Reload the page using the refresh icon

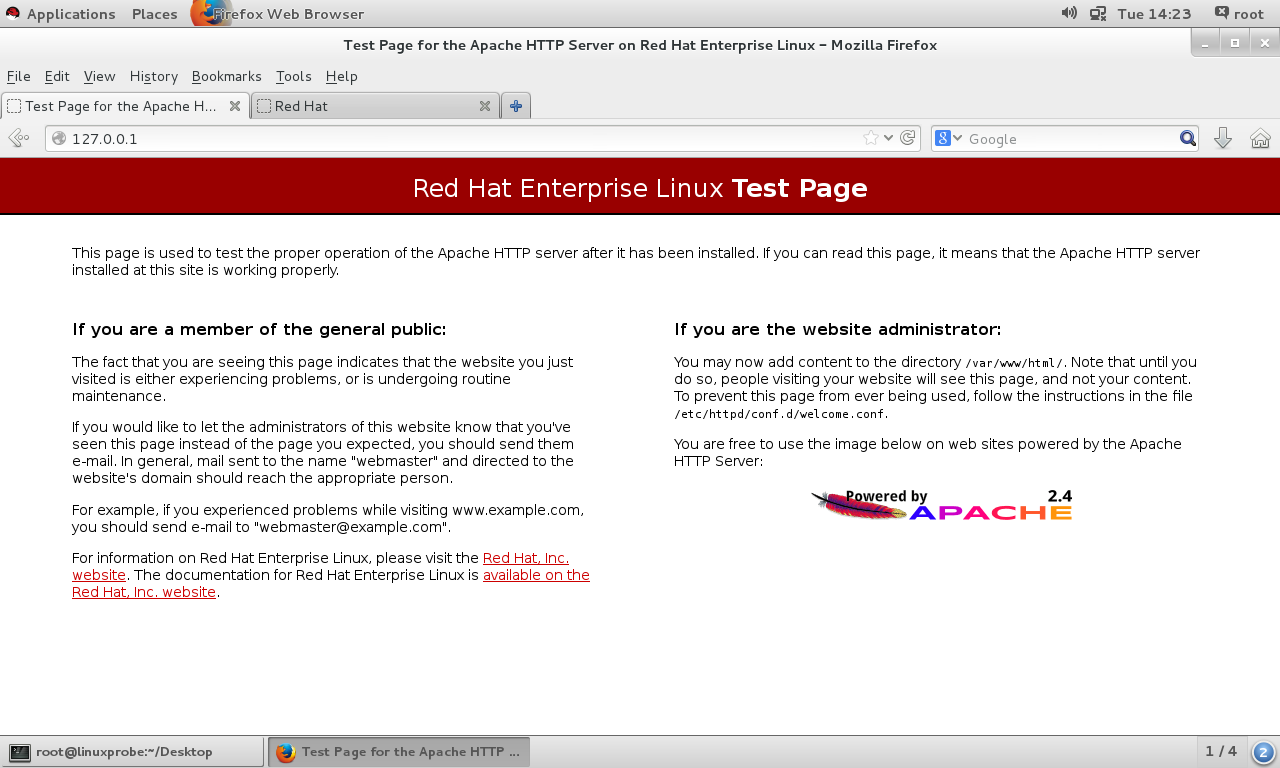click(x=908, y=138)
